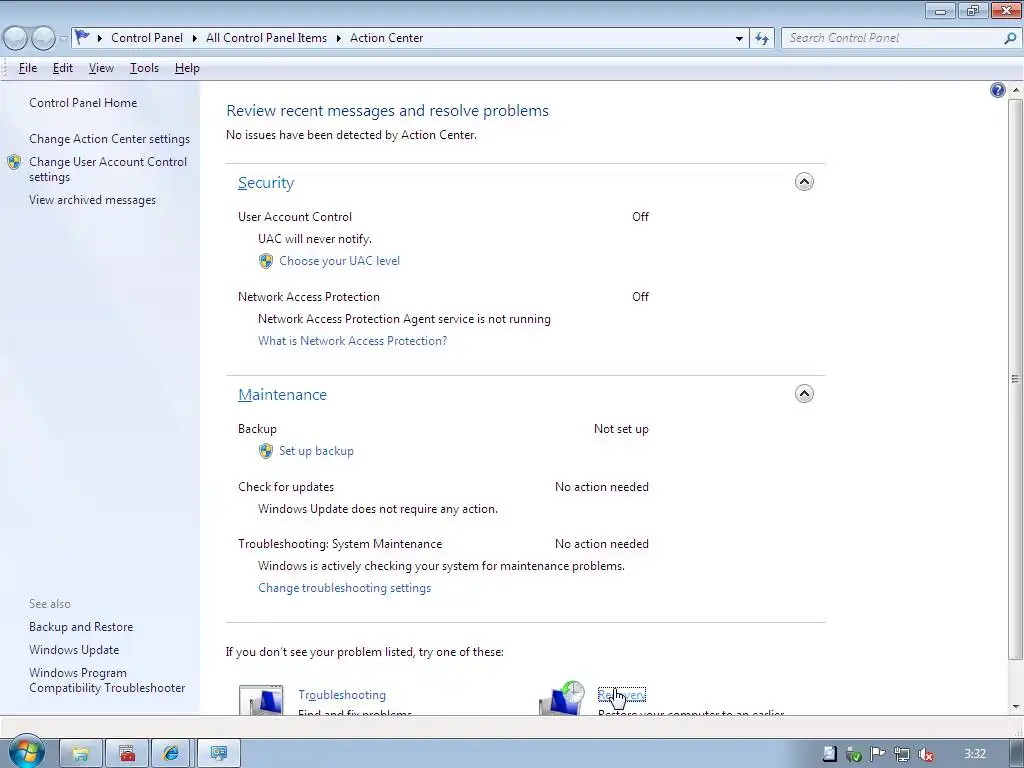Viewport: 1024px width, 768px height.
Task: Click the Security section heading
Action: pos(266,183)
